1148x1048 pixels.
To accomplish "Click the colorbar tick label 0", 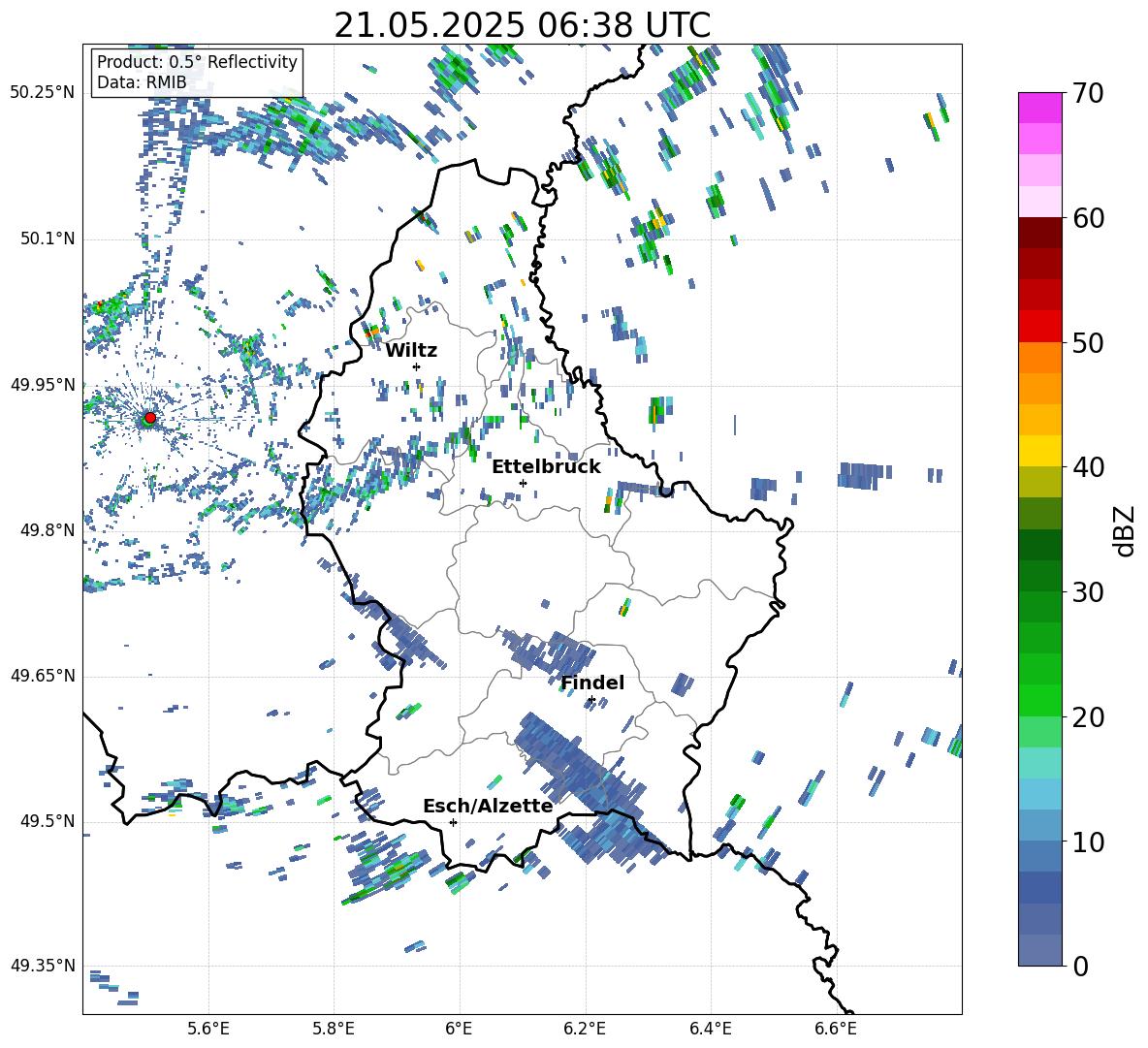I will click(1080, 967).
